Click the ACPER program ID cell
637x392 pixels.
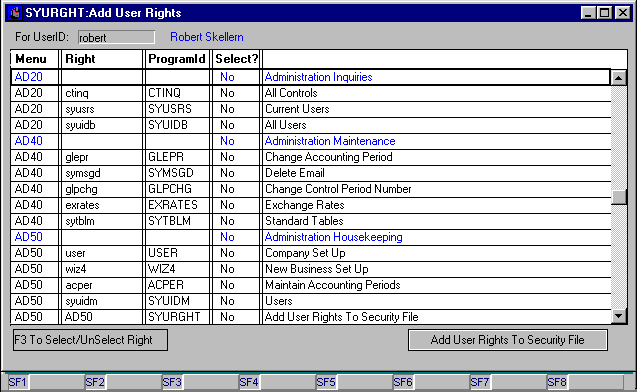click(x=177, y=285)
